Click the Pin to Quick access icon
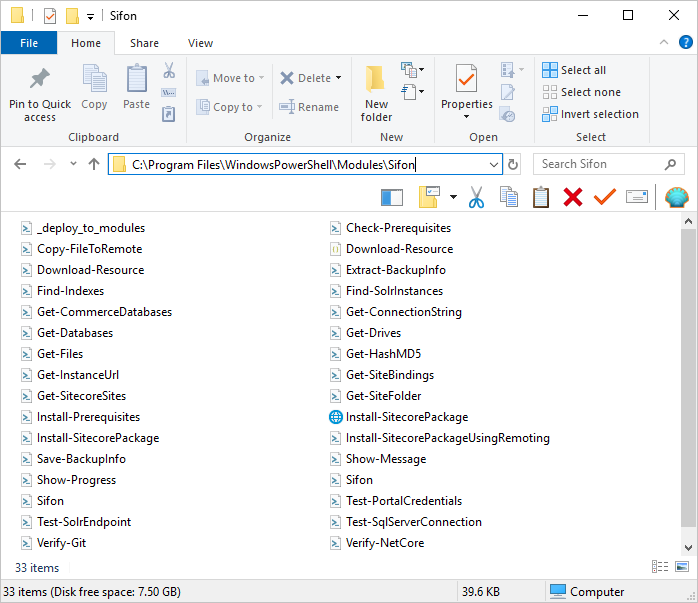The height and width of the screenshot is (603, 698). (40, 79)
